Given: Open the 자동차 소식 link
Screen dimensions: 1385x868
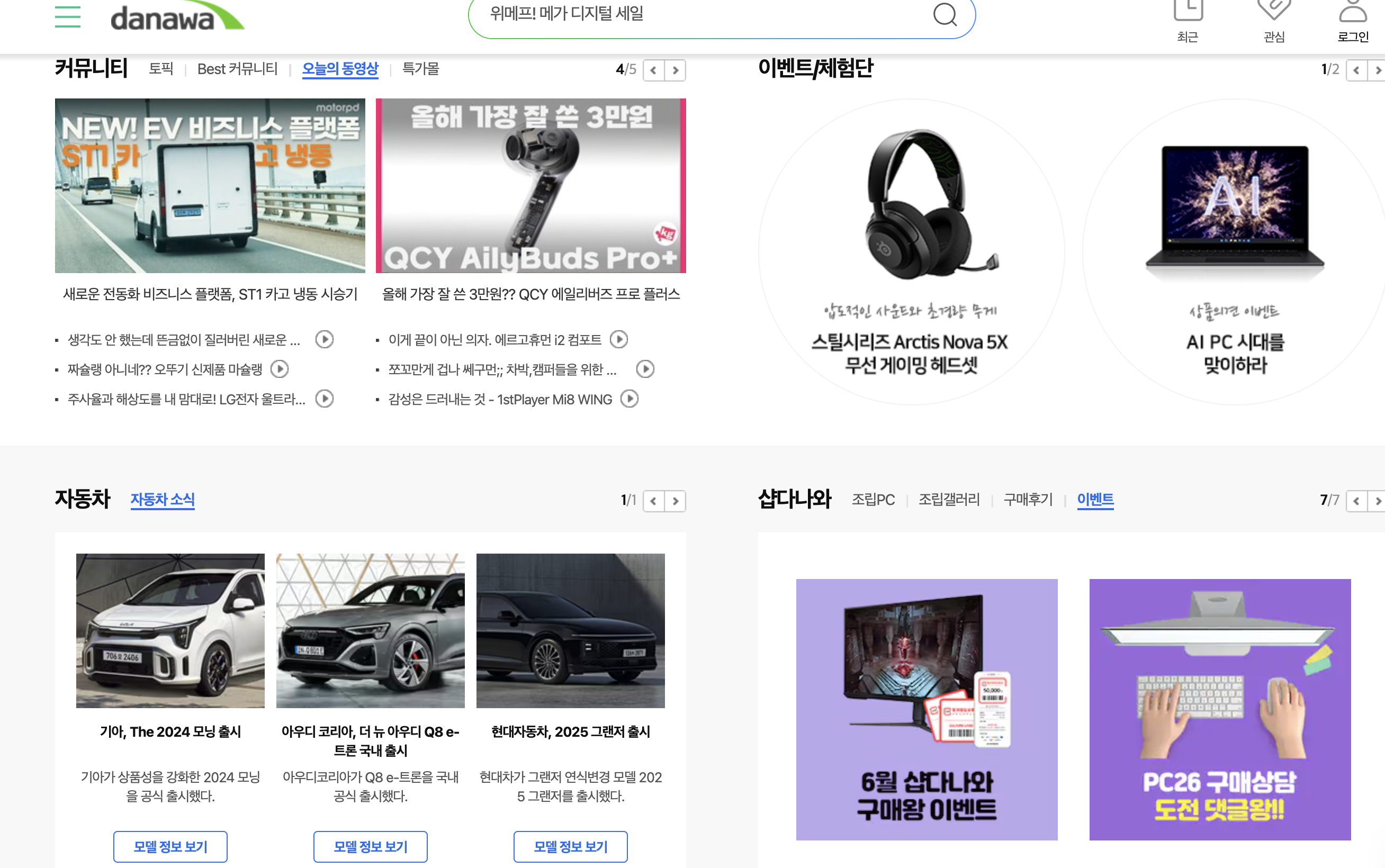Looking at the screenshot, I should point(163,500).
